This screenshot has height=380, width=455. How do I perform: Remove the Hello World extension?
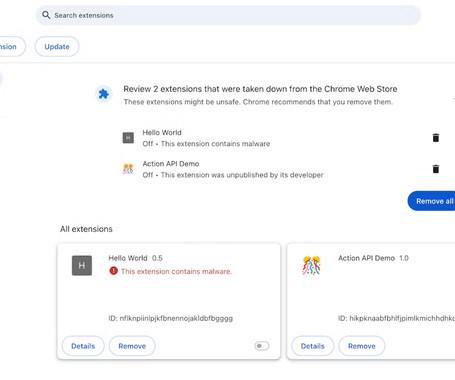[132, 346]
